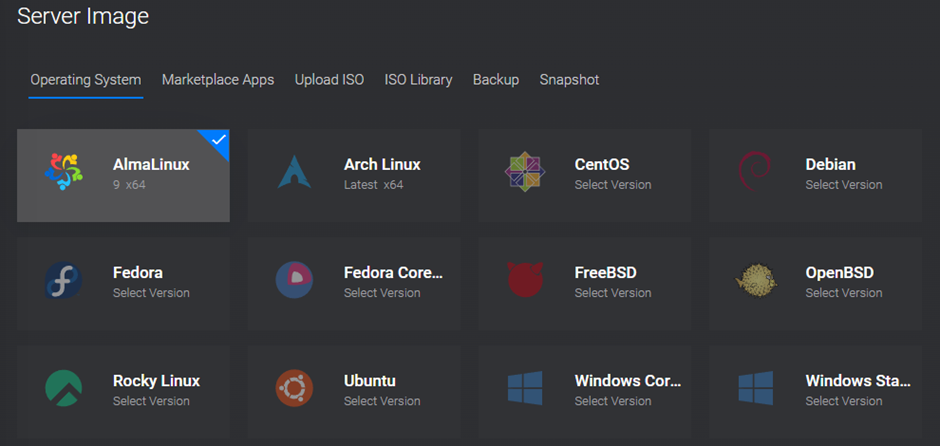Open Fedora Select Version list
Screen dimensions: 940x446
pyautogui.click(x=151, y=293)
